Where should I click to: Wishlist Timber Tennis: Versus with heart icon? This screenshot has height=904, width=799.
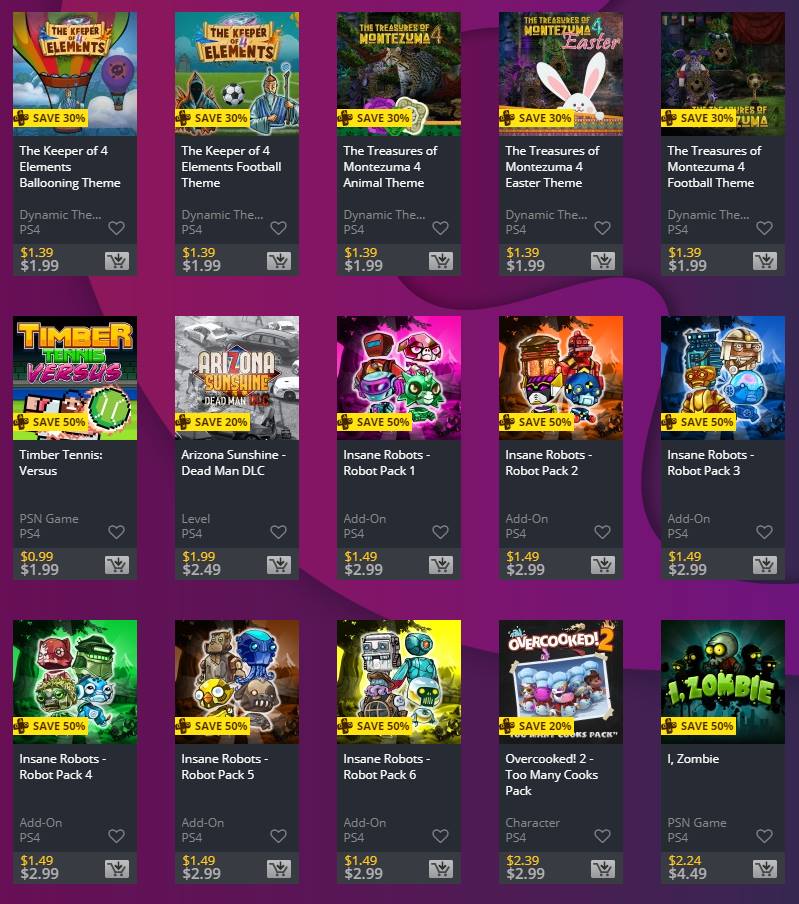[x=116, y=532]
